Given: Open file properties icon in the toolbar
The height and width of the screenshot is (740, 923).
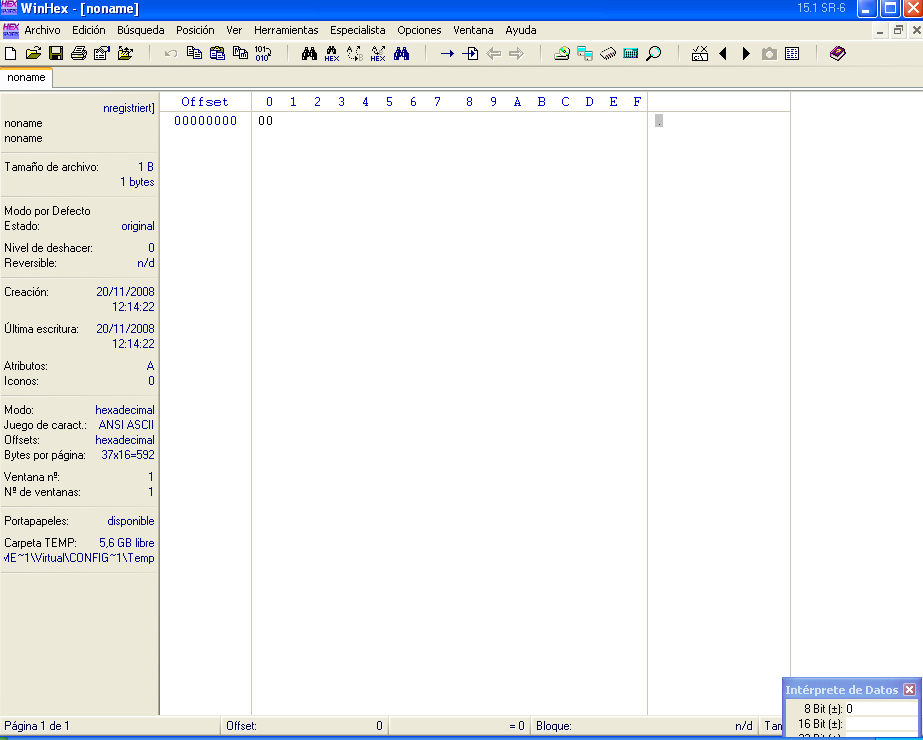Looking at the screenshot, I should point(102,54).
